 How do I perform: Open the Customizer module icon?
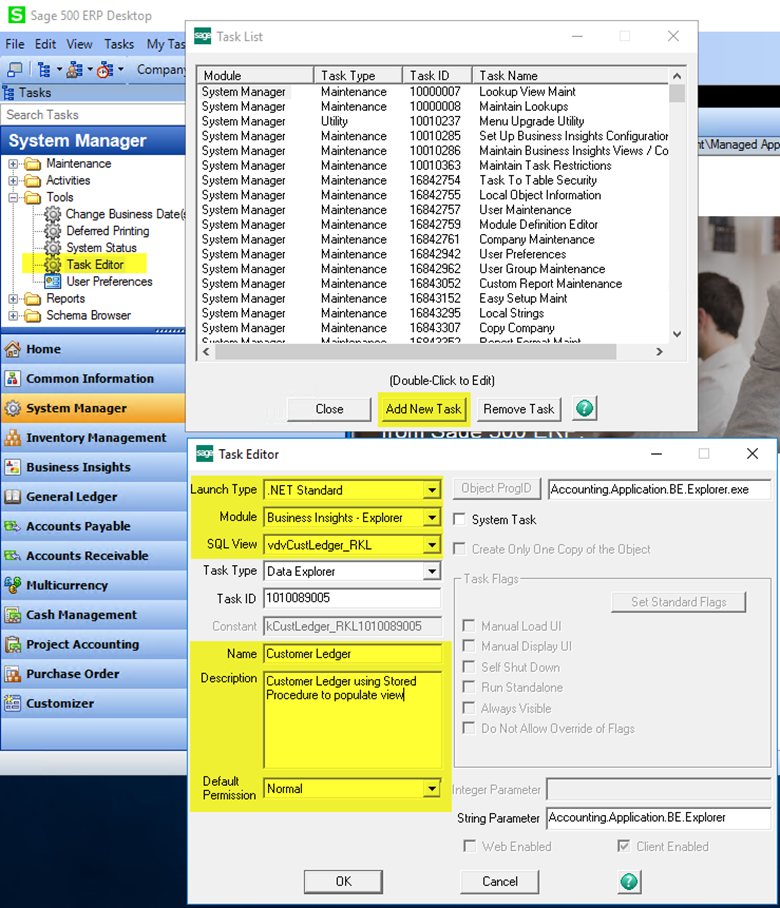[13, 703]
